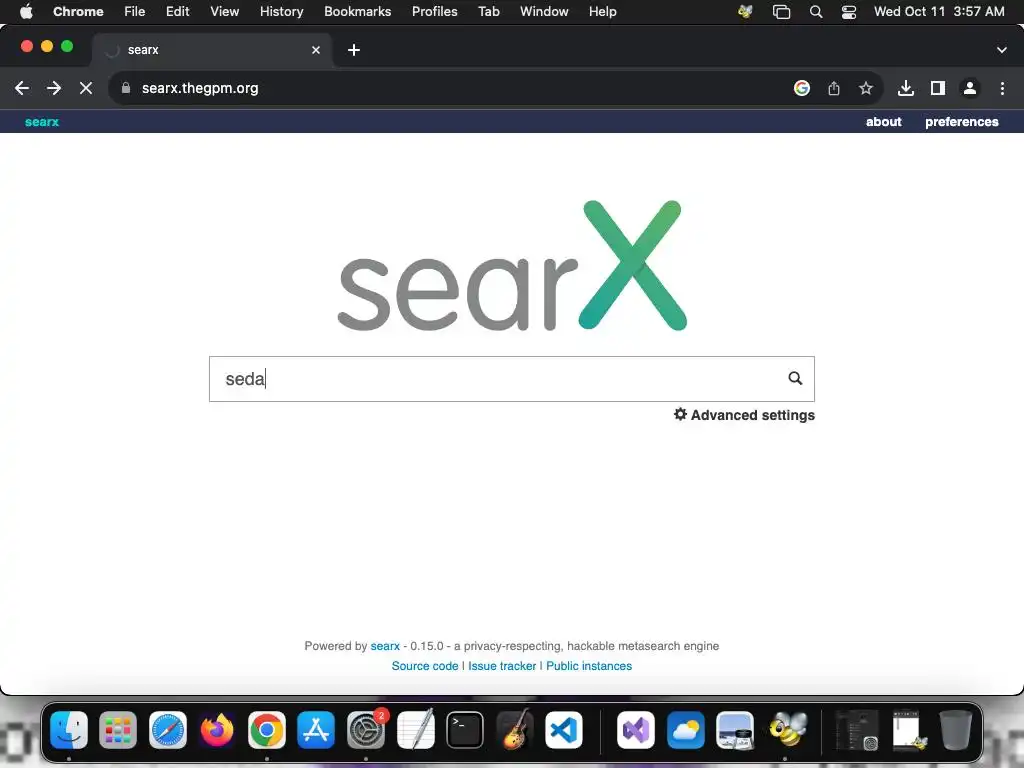Open Advanced settings gear option

744,415
